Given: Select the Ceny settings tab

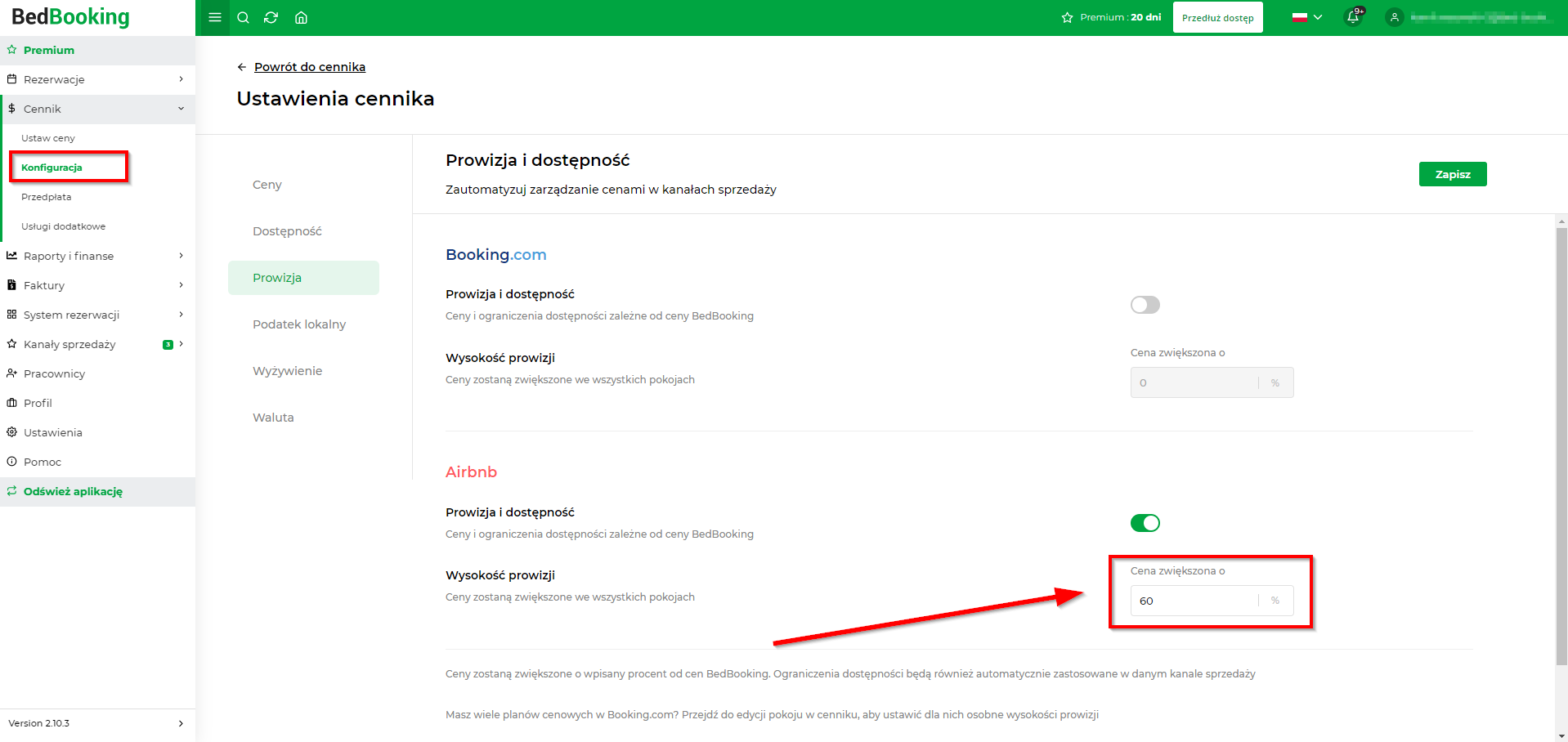Looking at the screenshot, I should tap(303, 185).
